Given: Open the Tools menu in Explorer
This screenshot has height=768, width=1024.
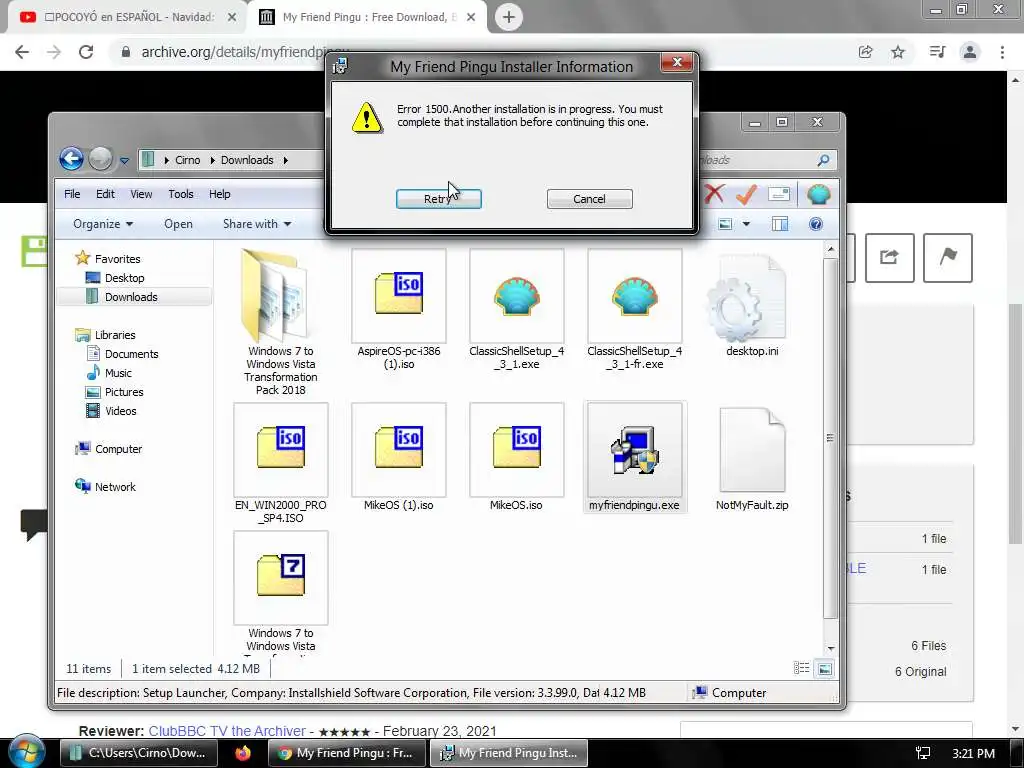Looking at the screenshot, I should pos(181,194).
